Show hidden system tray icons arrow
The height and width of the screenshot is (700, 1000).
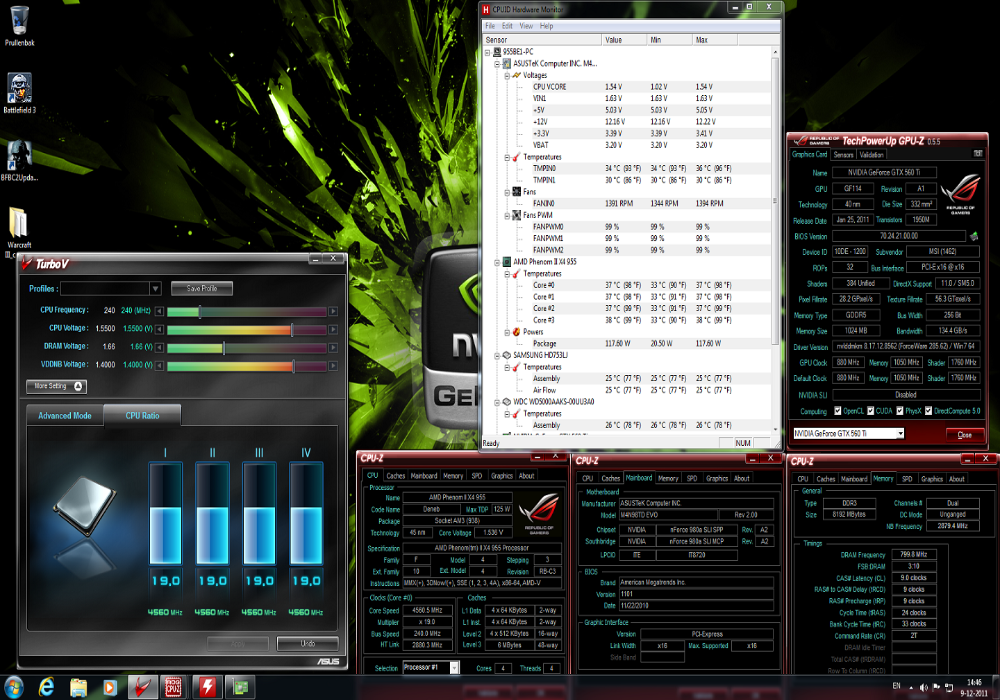point(911,687)
